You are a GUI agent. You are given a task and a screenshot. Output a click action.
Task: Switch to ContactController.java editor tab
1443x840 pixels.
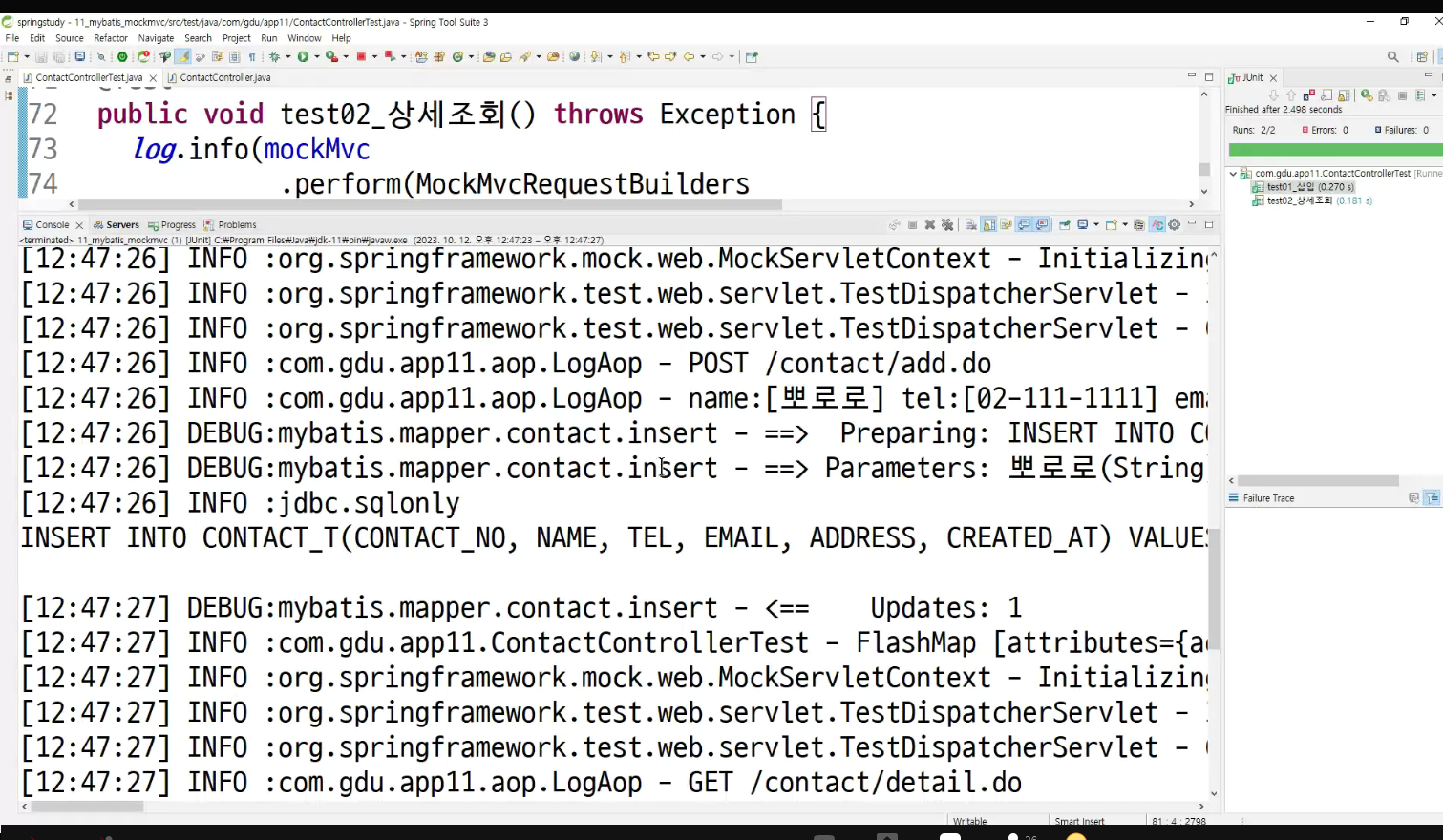click(219, 78)
